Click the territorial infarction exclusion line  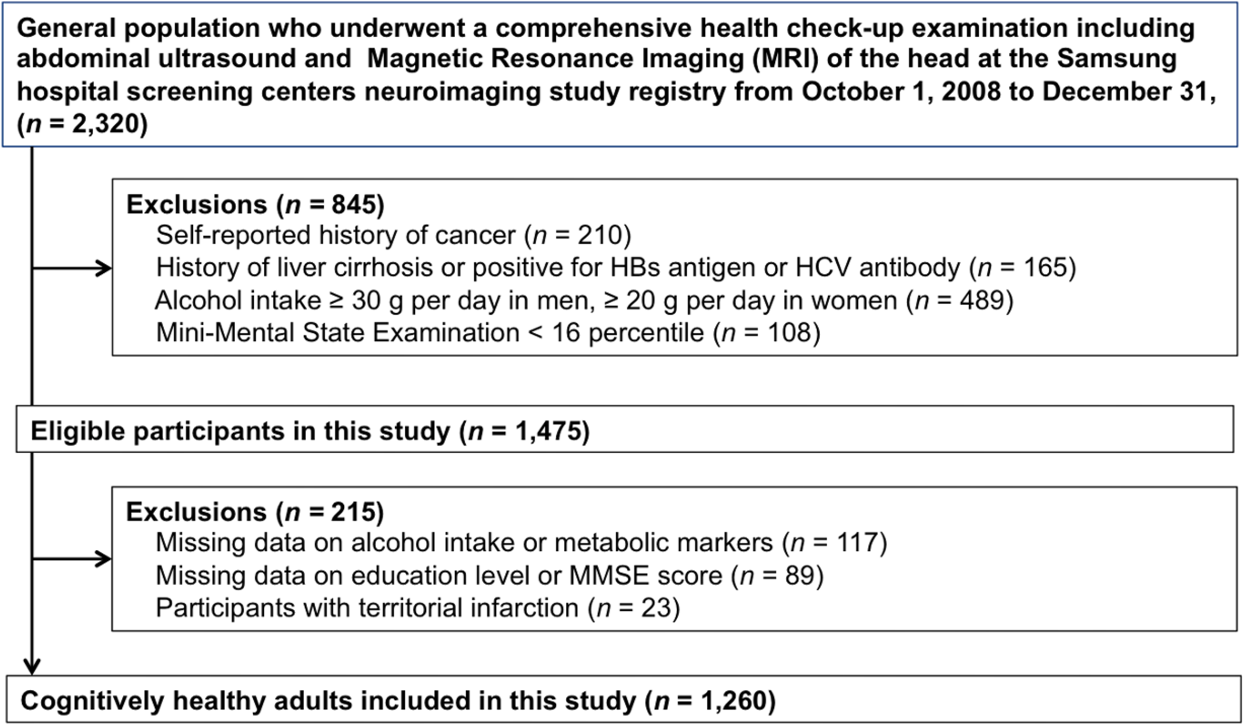pyautogui.click(x=418, y=608)
